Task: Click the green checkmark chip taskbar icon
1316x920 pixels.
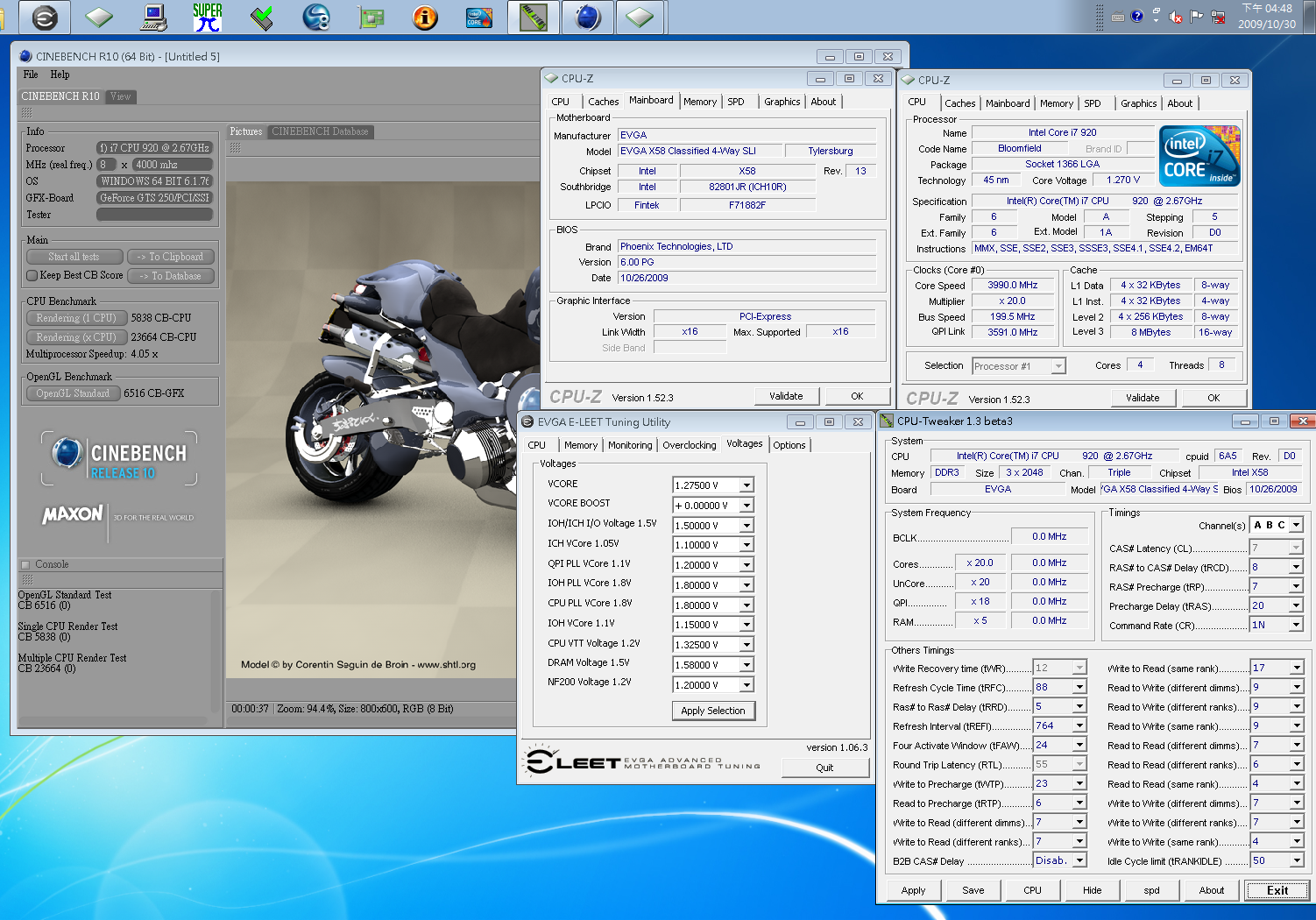Action: [261, 18]
